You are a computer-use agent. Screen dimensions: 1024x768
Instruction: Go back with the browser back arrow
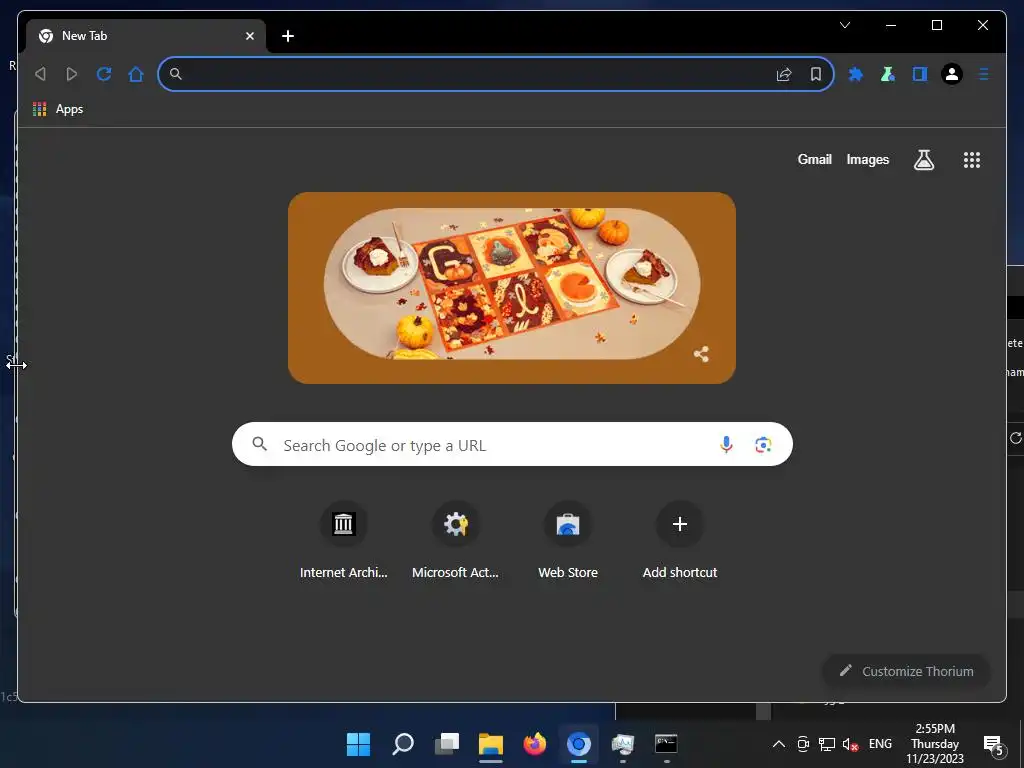coord(40,74)
